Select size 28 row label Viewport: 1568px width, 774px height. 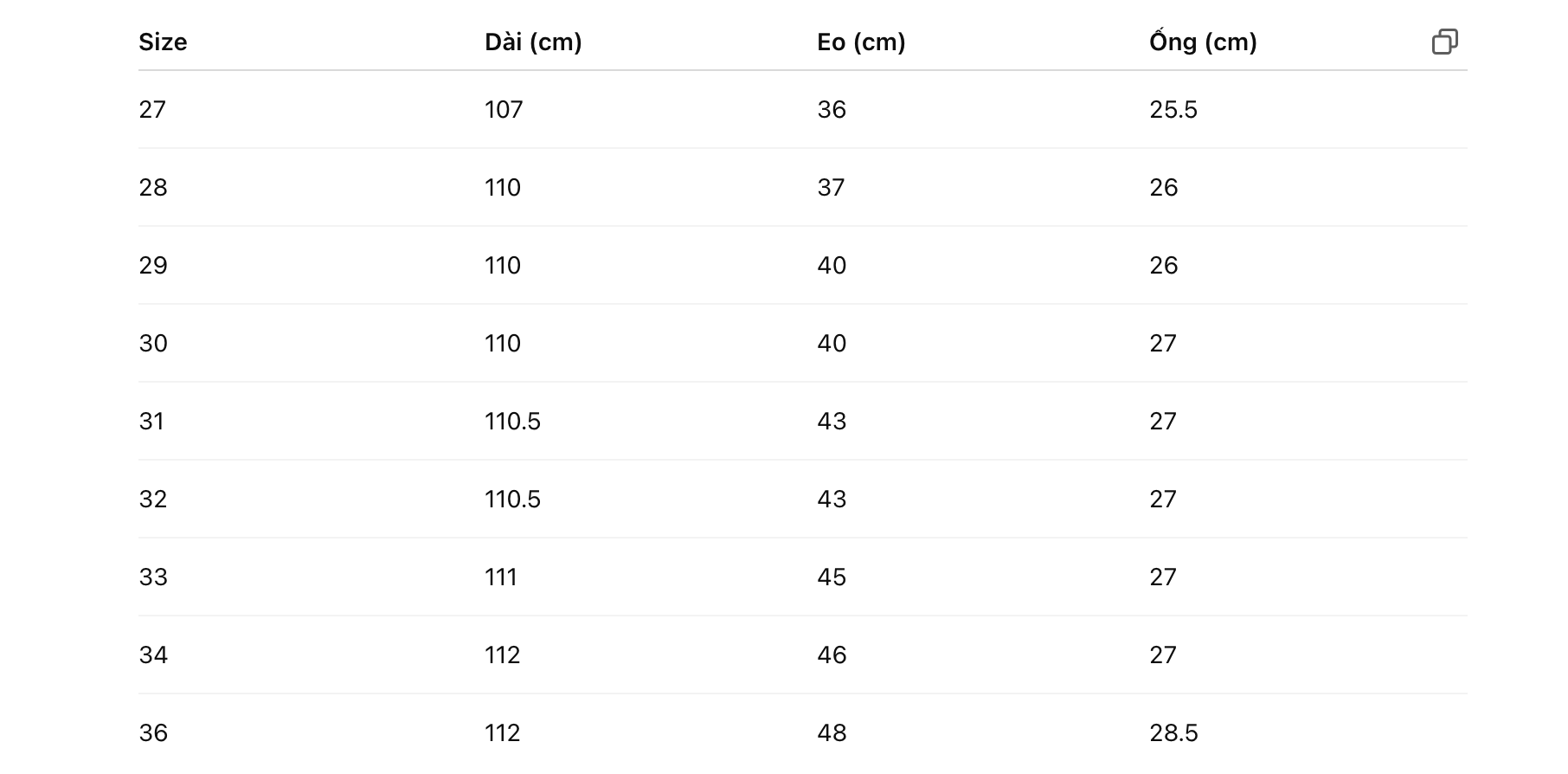click(x=153, y=187)
